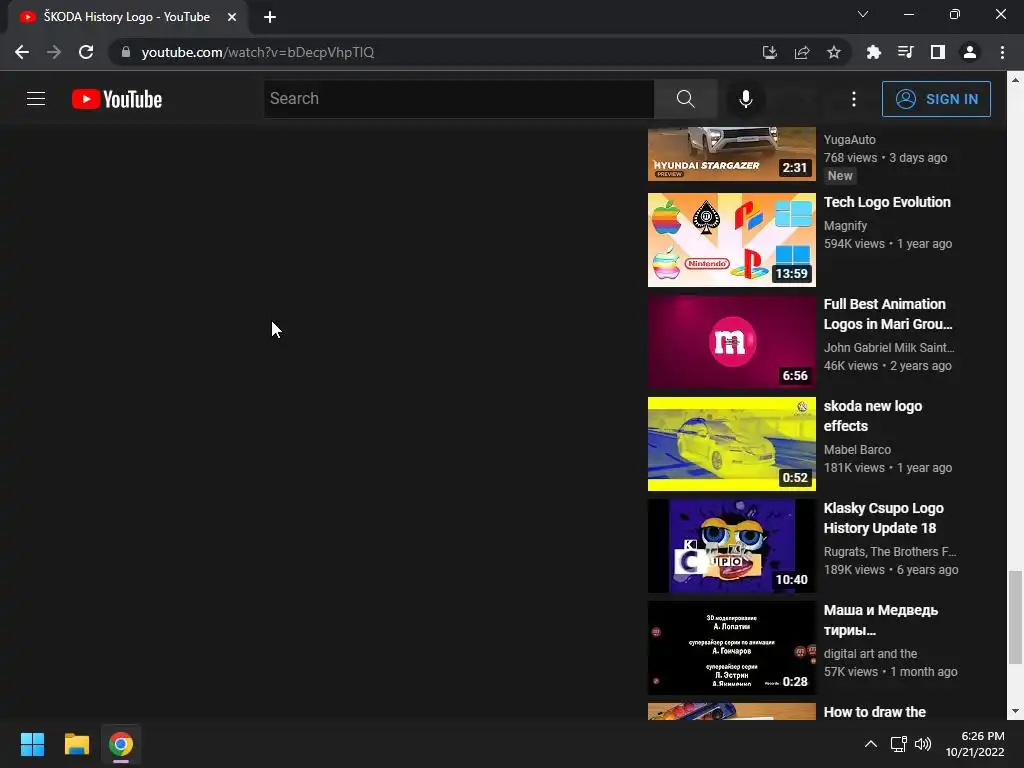Share this page icon

tap(802, 52)
